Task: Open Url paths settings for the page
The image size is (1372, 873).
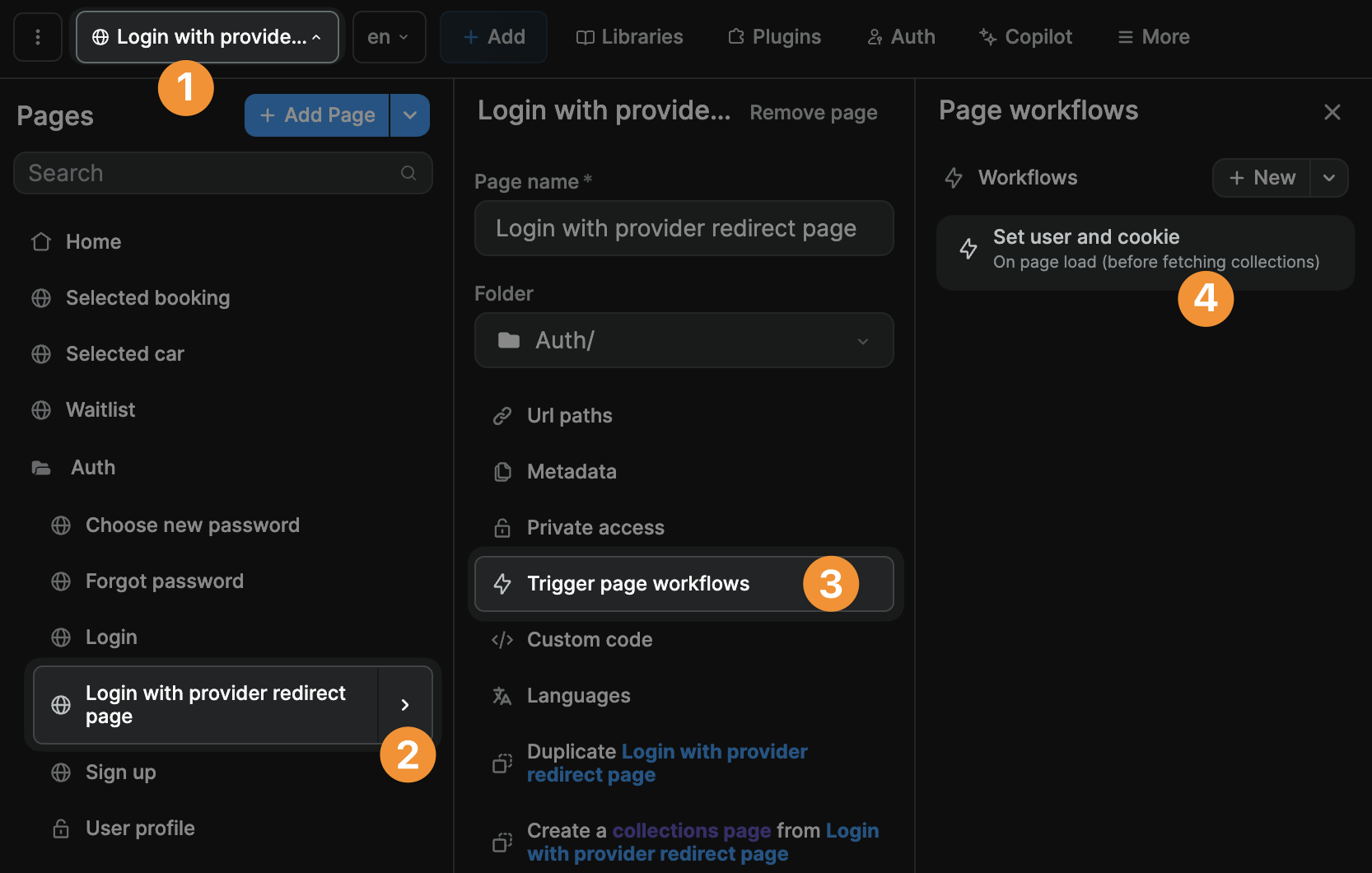Action: [569, 415]
